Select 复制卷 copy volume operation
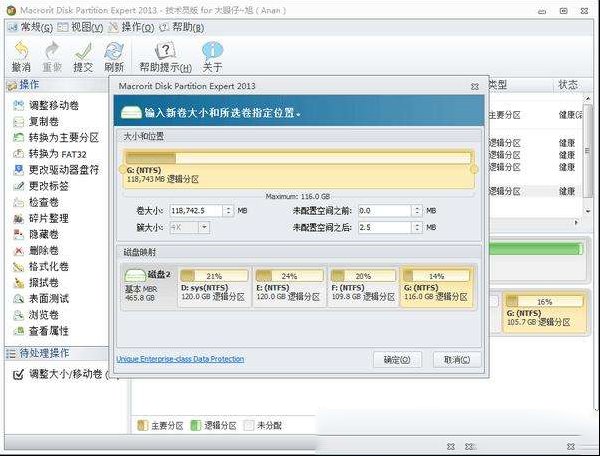The height and width of the screenshot is (456, 600). click(x=36, y=122)
